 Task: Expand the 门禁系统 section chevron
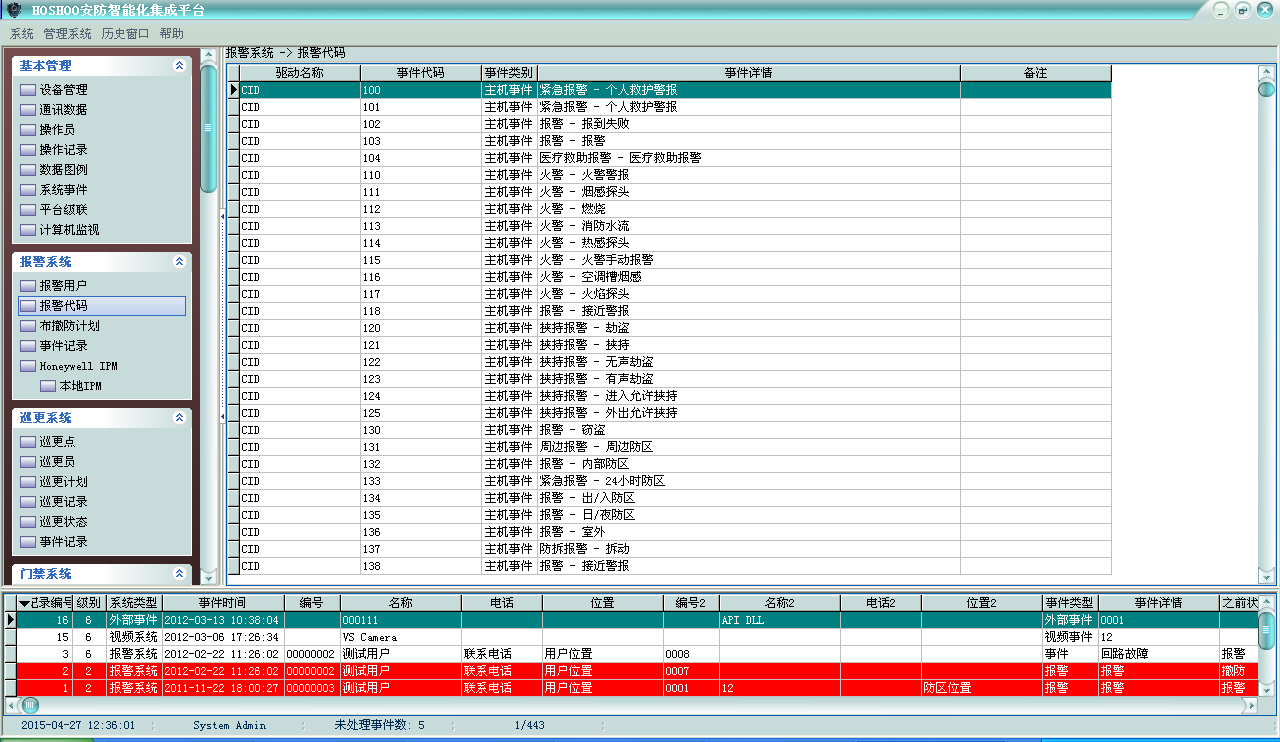179,574
